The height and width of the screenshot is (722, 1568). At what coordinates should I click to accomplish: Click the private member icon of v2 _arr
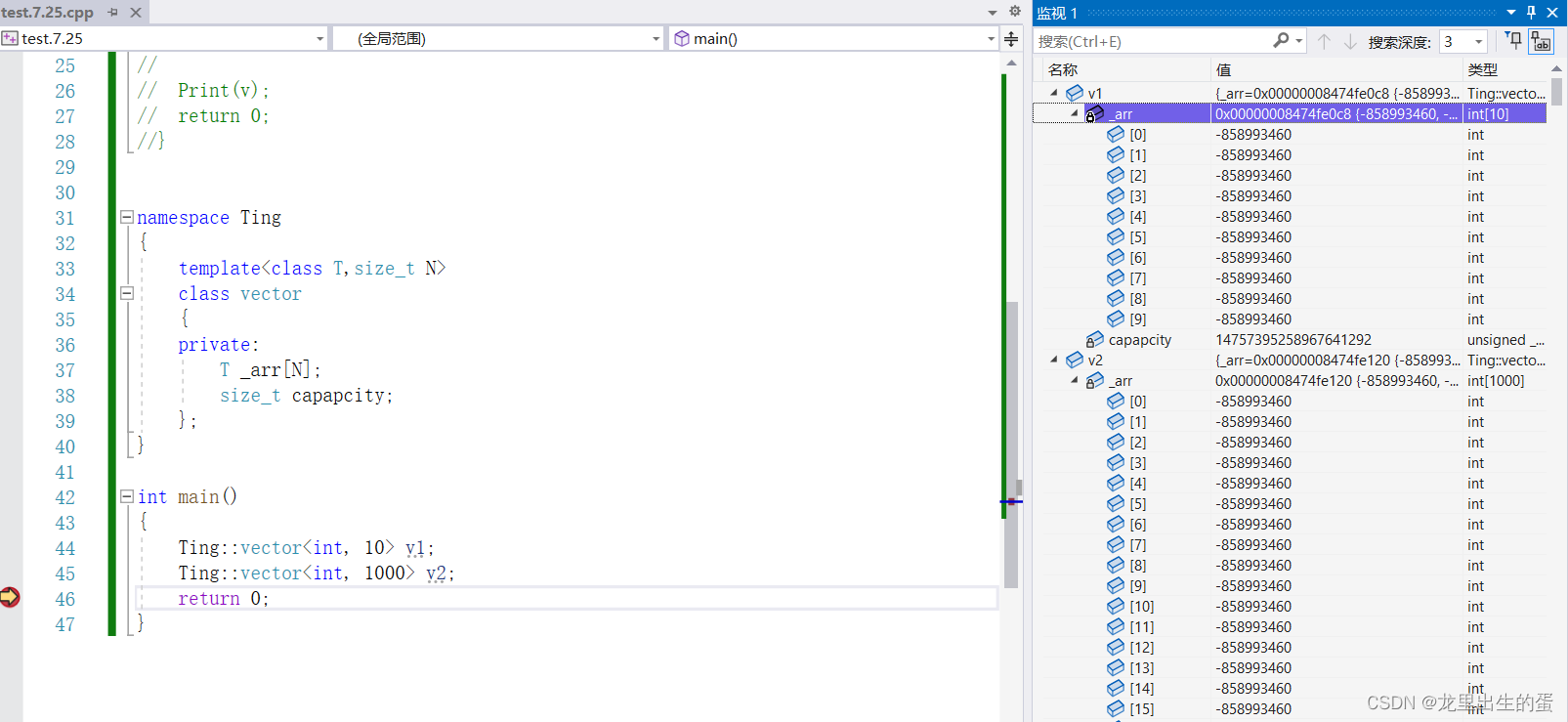(1095, 380)
